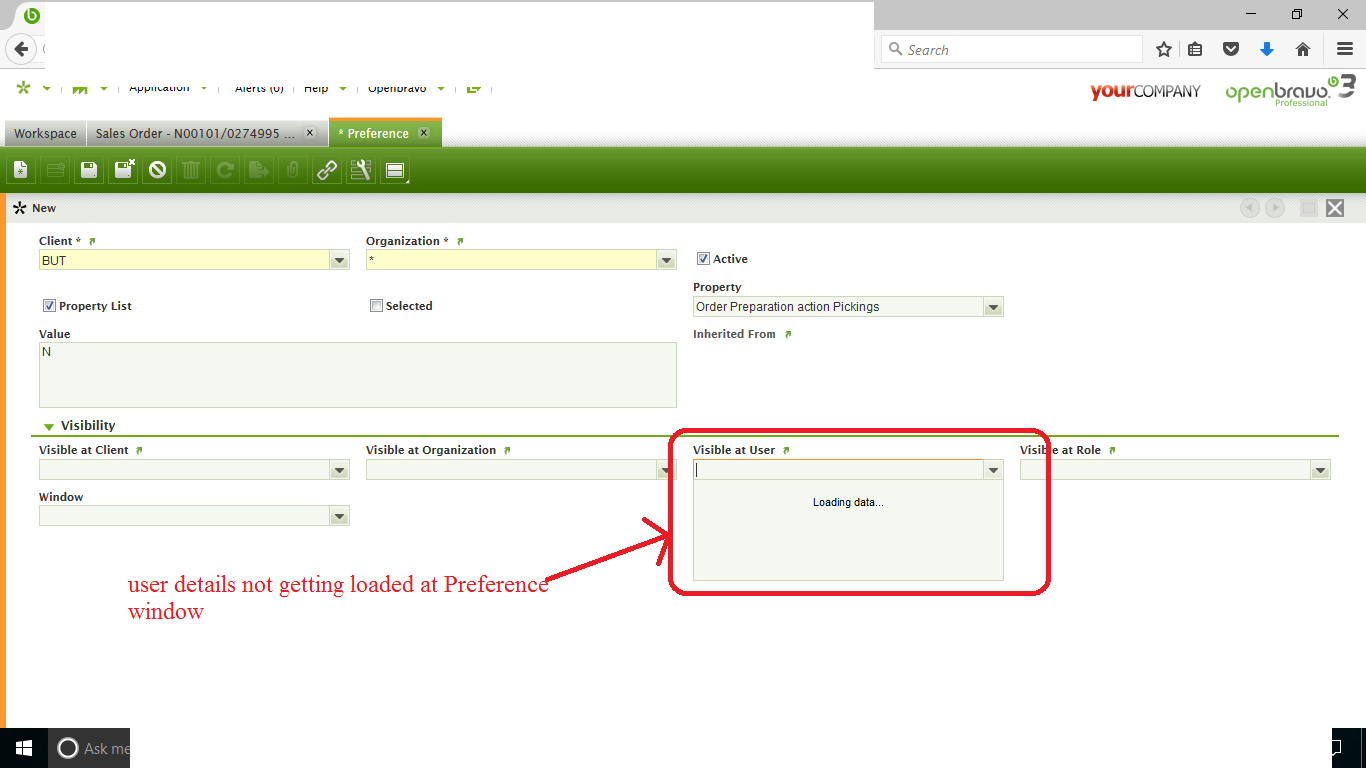This screenshot has height=768, width=1366.
Task: Bookmark page with the star icon
Action: 1164,49
